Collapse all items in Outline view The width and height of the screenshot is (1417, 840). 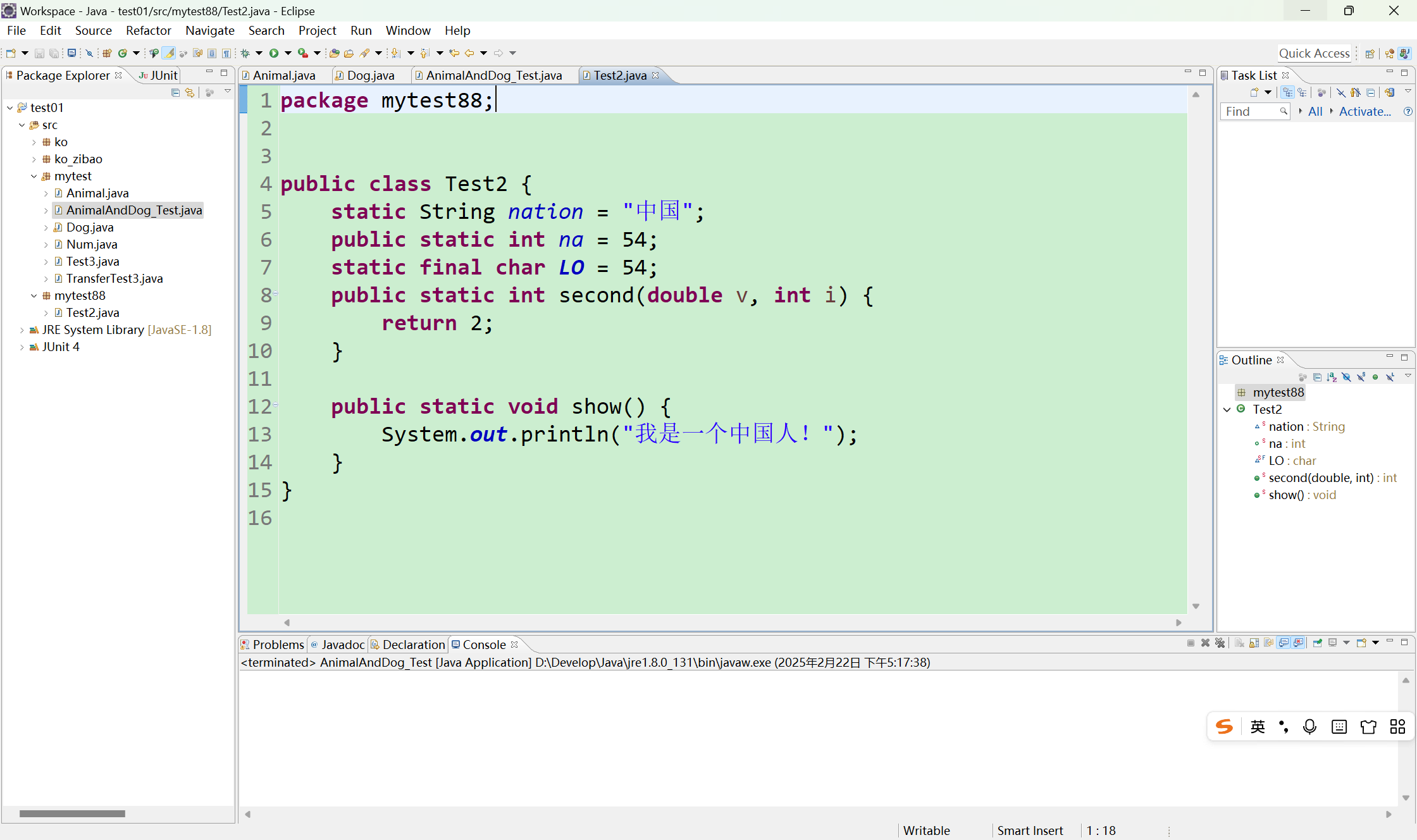pyautogui.click(x=1317, y=377)
